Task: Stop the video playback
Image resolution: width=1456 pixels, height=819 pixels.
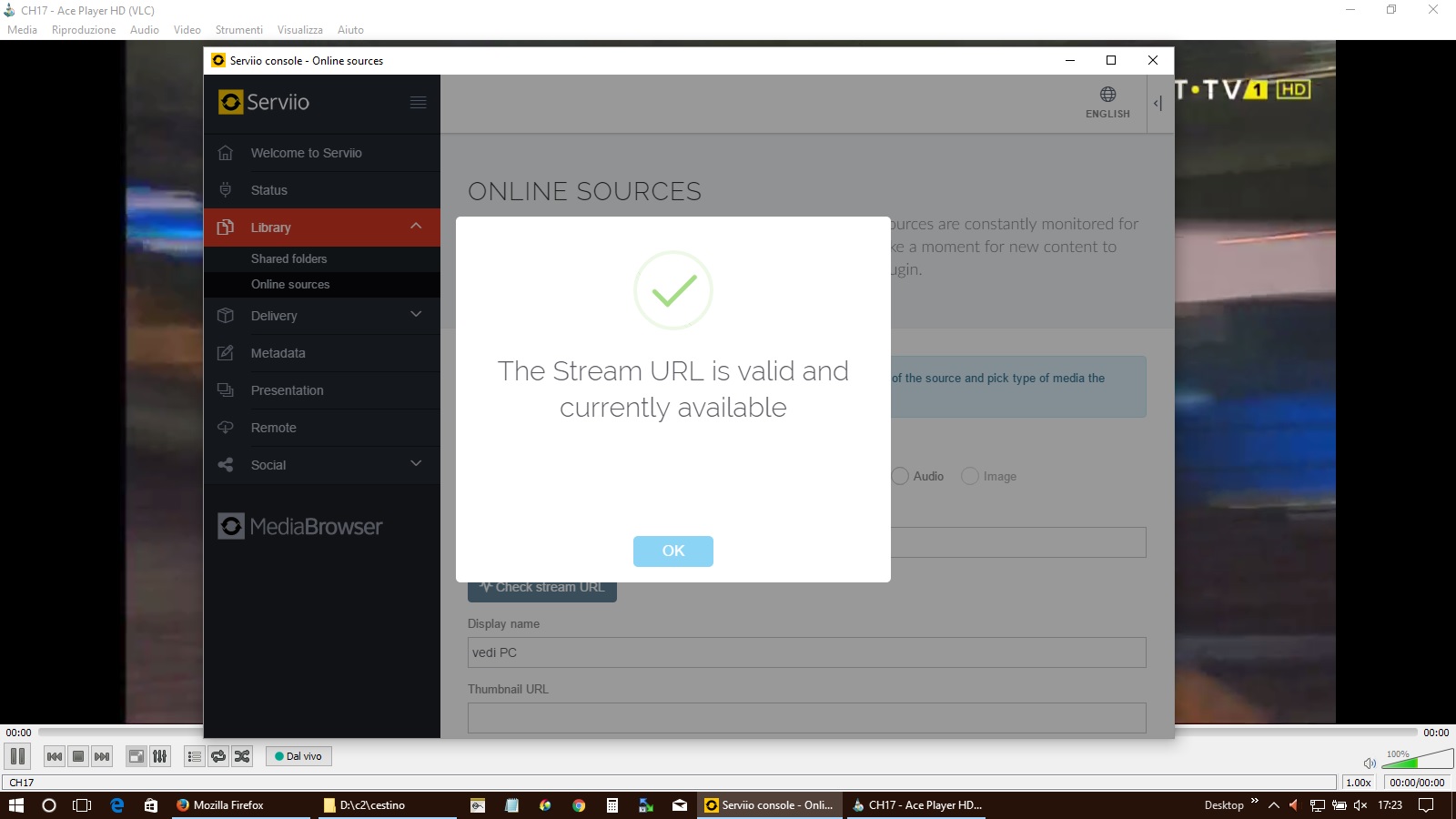Action: [x=78, y=756]
